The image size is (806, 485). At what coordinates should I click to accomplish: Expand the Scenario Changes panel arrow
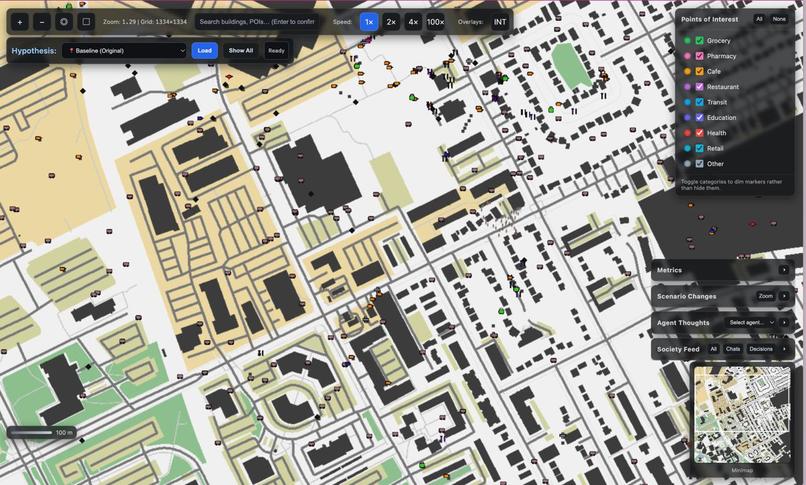(784, 296)
